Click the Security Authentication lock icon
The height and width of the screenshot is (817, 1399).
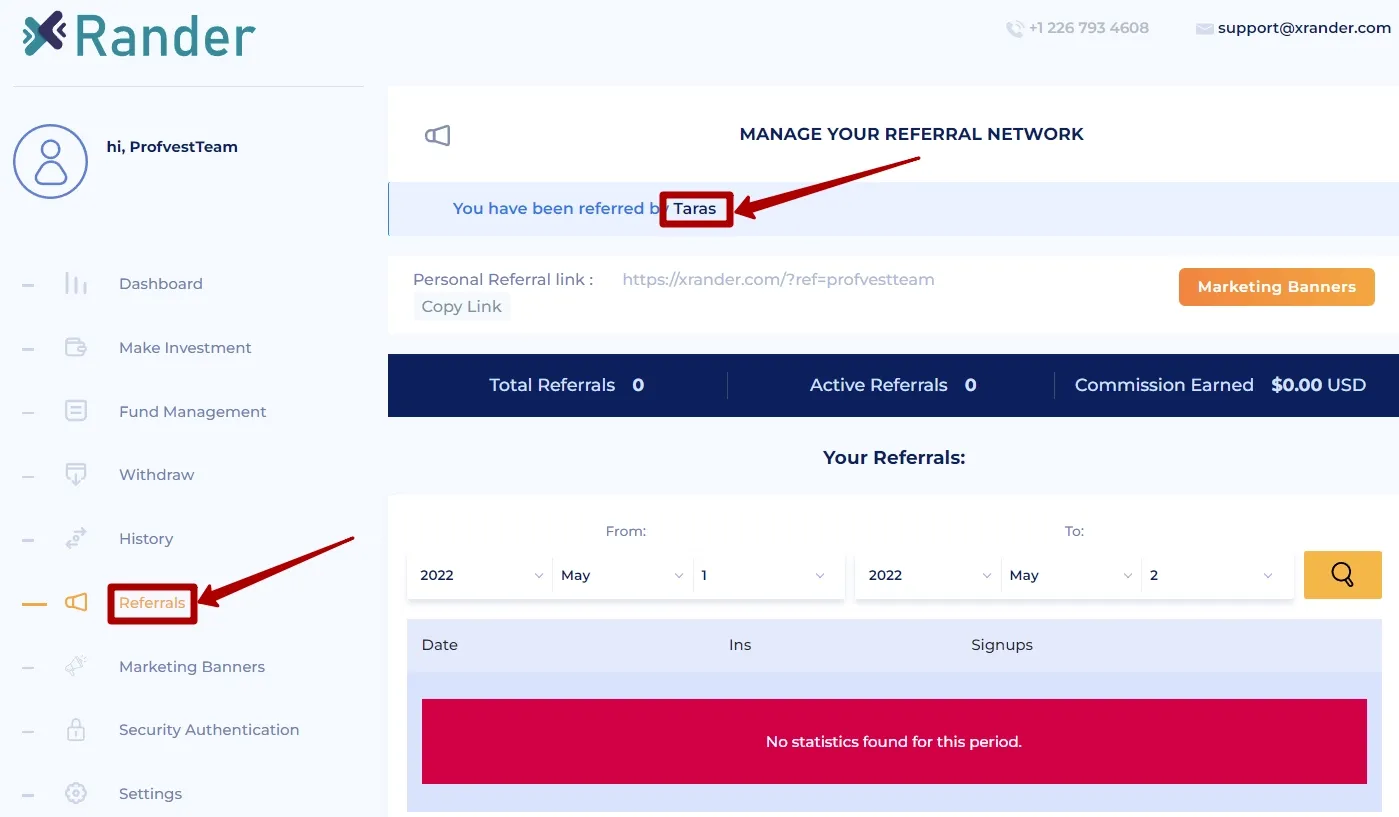76,729
